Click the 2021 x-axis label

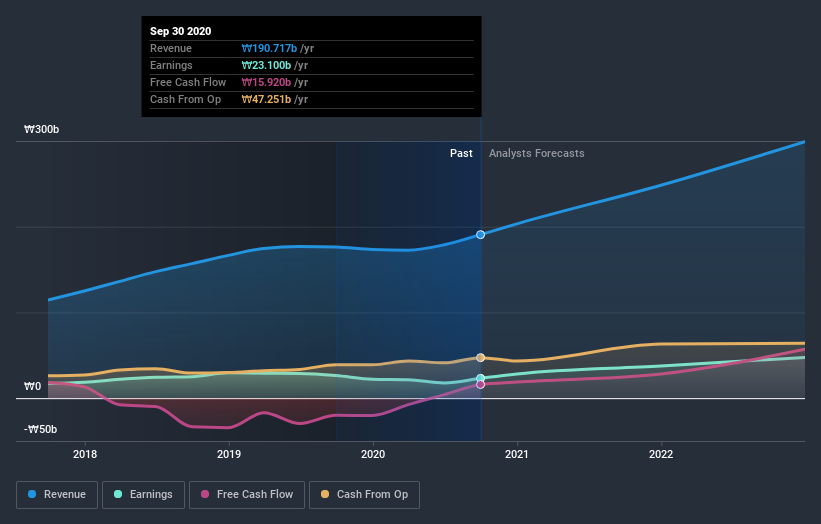point(517,454)
